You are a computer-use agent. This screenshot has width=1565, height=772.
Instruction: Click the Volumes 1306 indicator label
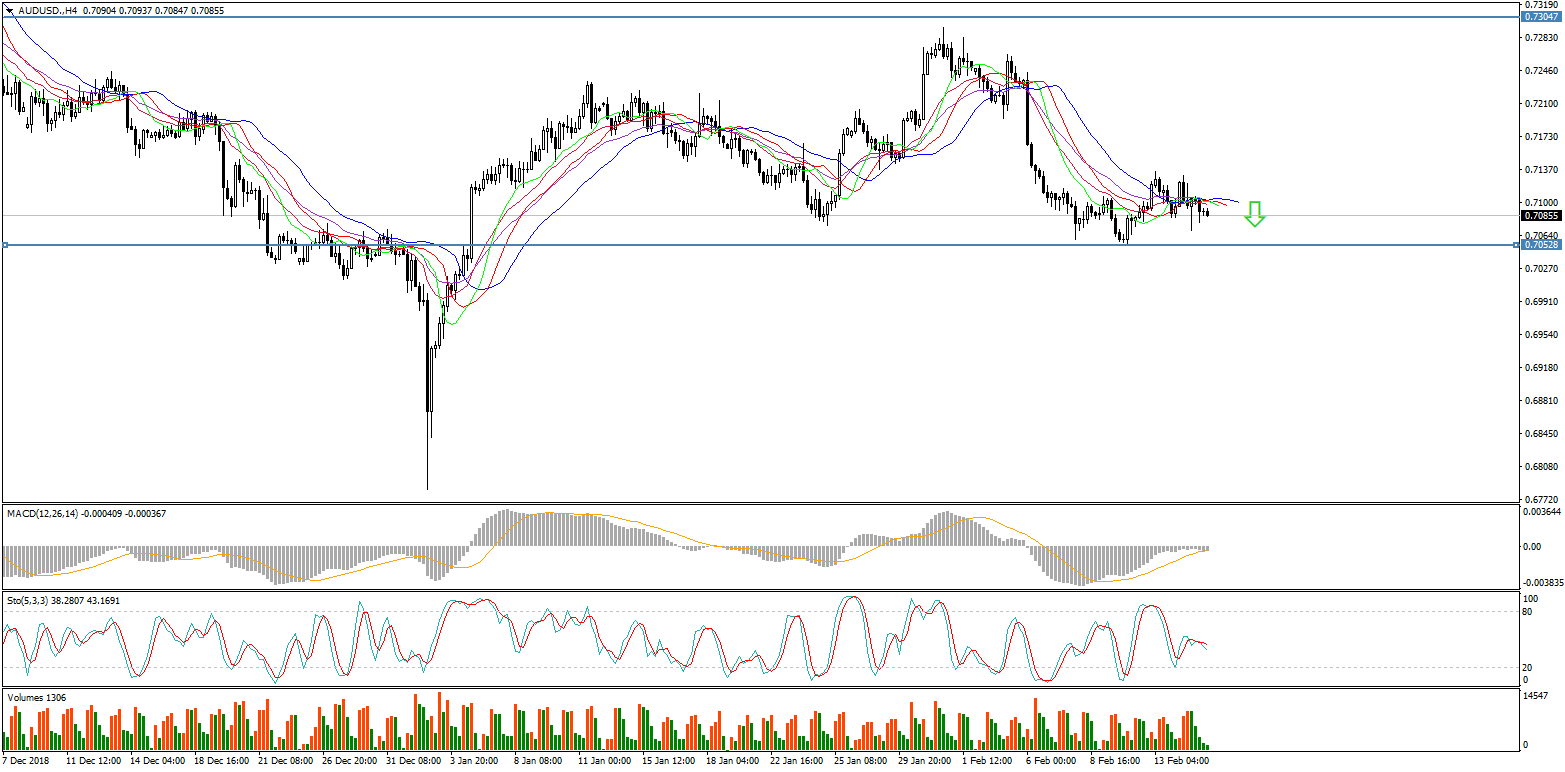[35, 696]
